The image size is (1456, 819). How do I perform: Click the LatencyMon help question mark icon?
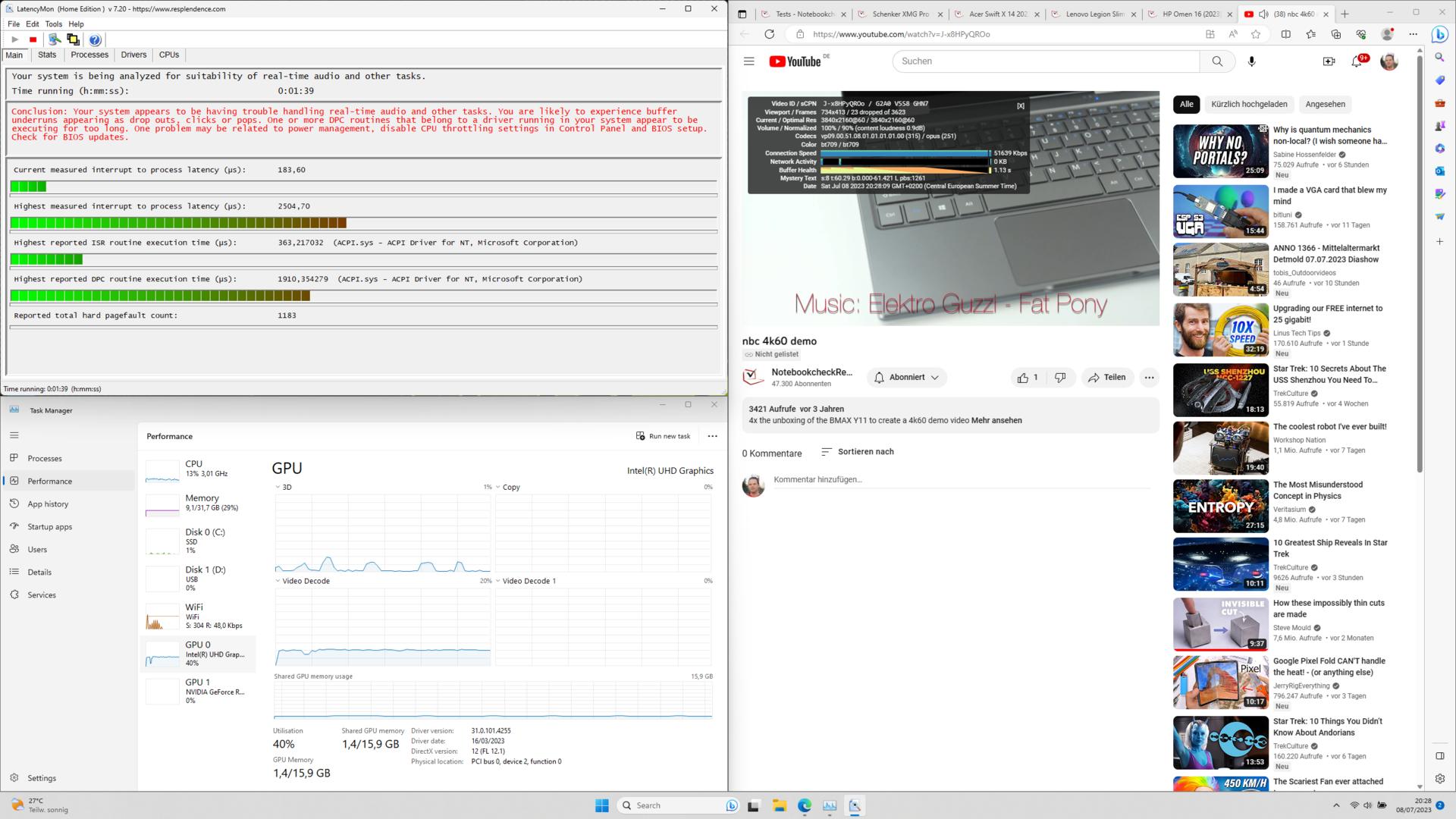point(95,39)
